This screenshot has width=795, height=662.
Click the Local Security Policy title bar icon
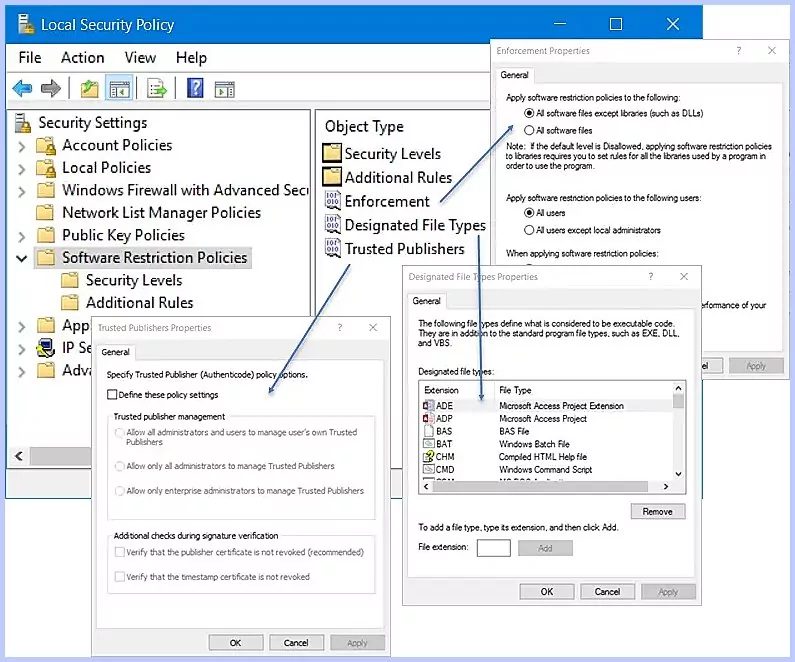point(26,24)
